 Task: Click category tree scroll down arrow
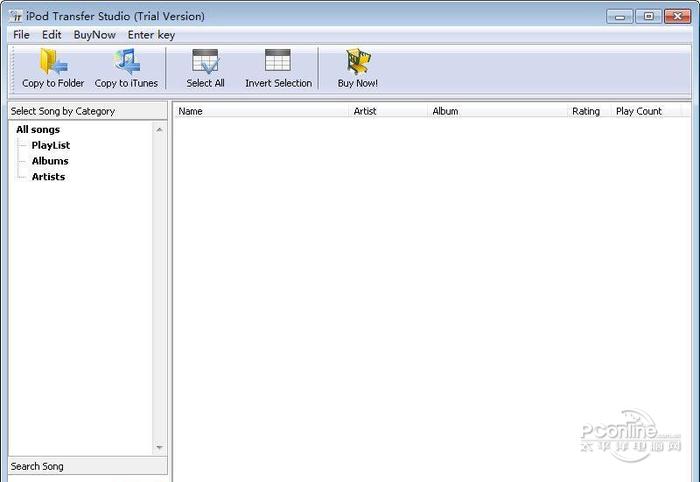tap(159, 447)
